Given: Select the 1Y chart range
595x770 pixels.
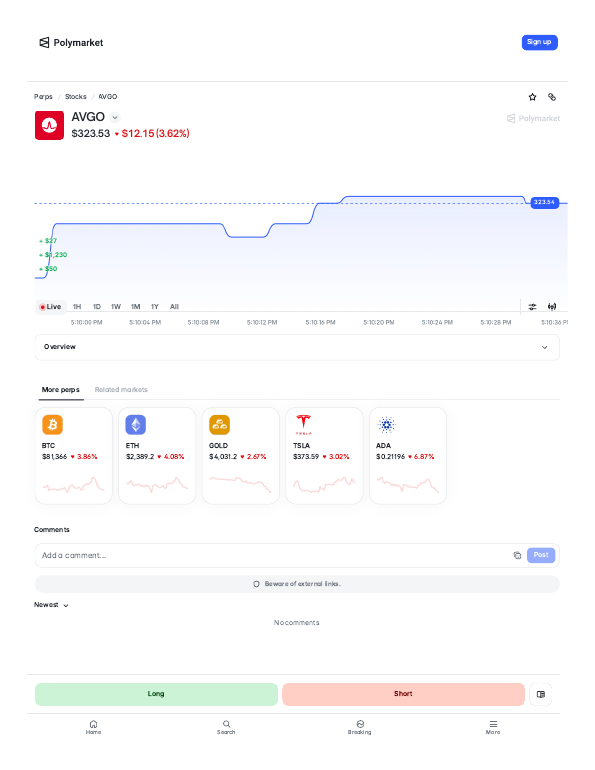Looking at the screenshot, I should click(155, 306).
